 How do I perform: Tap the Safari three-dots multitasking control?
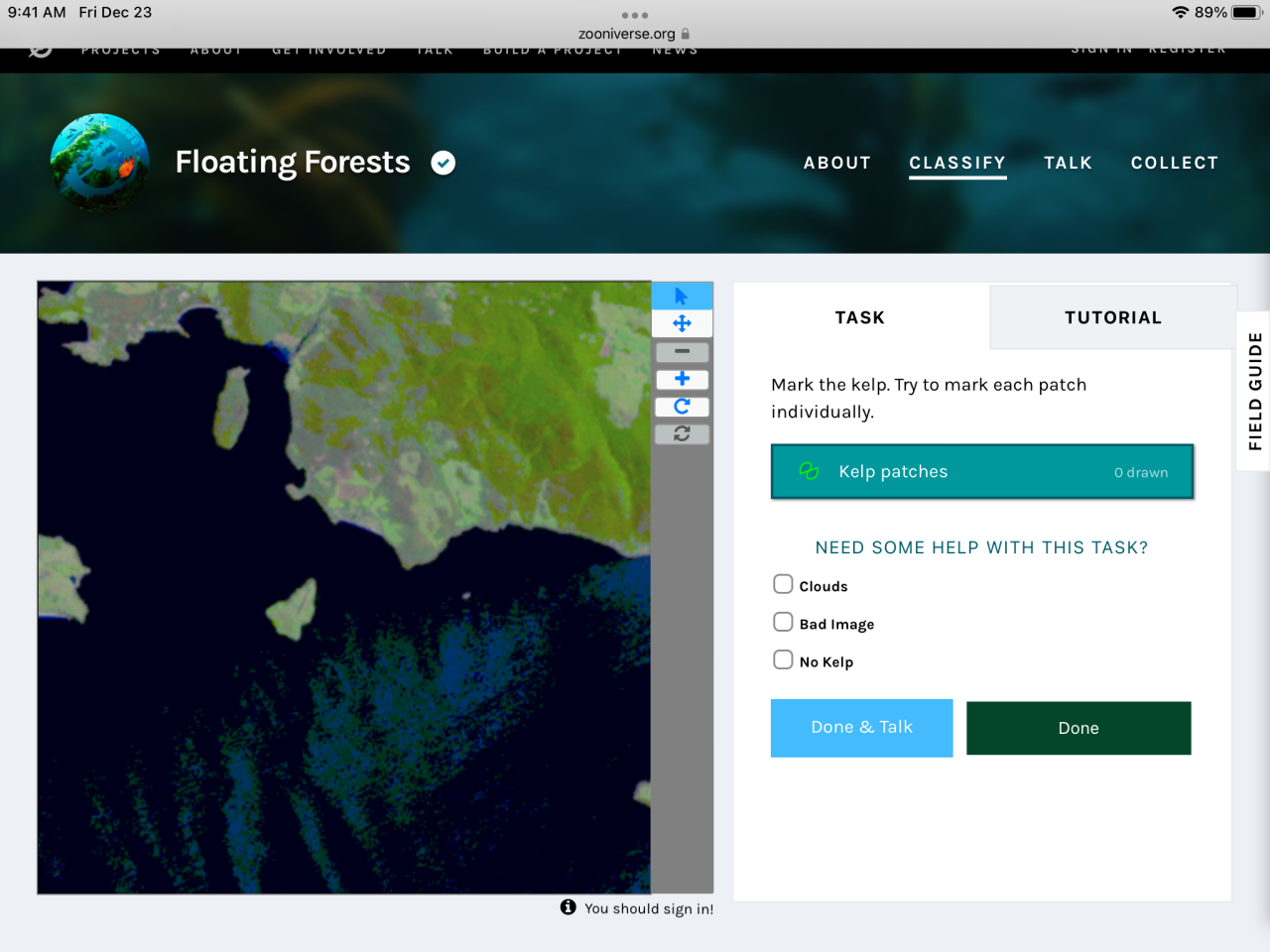pyautogui.click(x=635, y=15)
